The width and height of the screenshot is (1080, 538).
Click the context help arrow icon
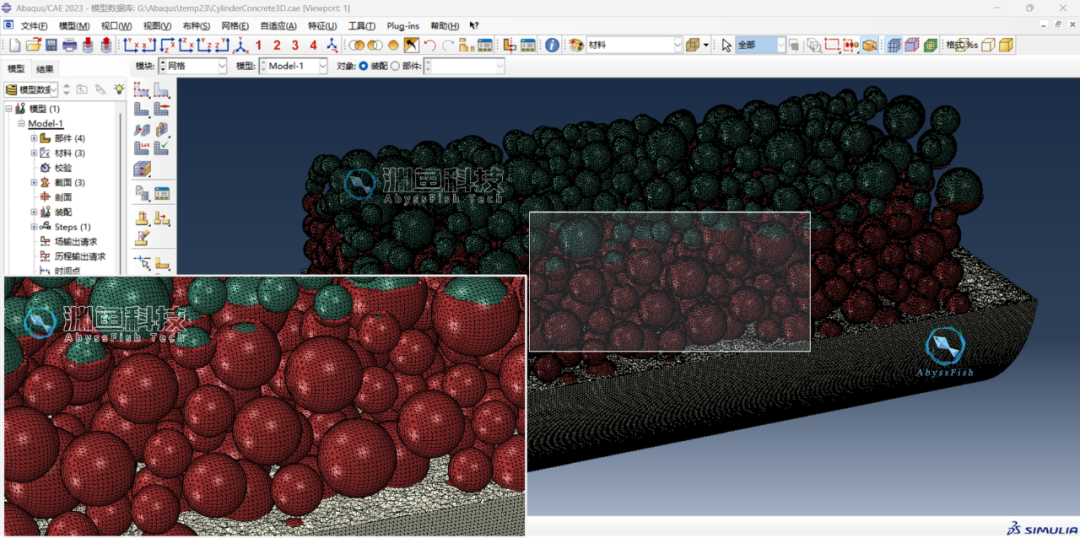pyautogui.click(x=474, y=26)
